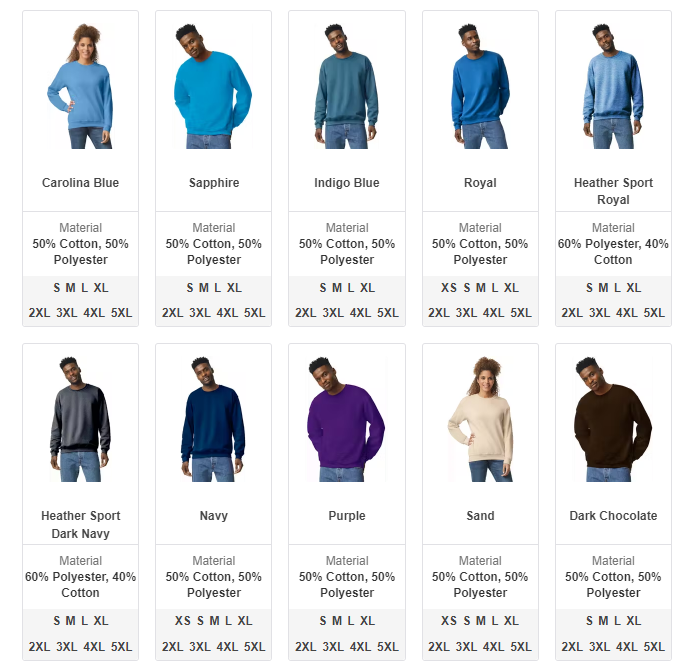The height and width of the screenshot is (672, 696).
Task: Open the Navy color title link
Action: click(214, 516)
